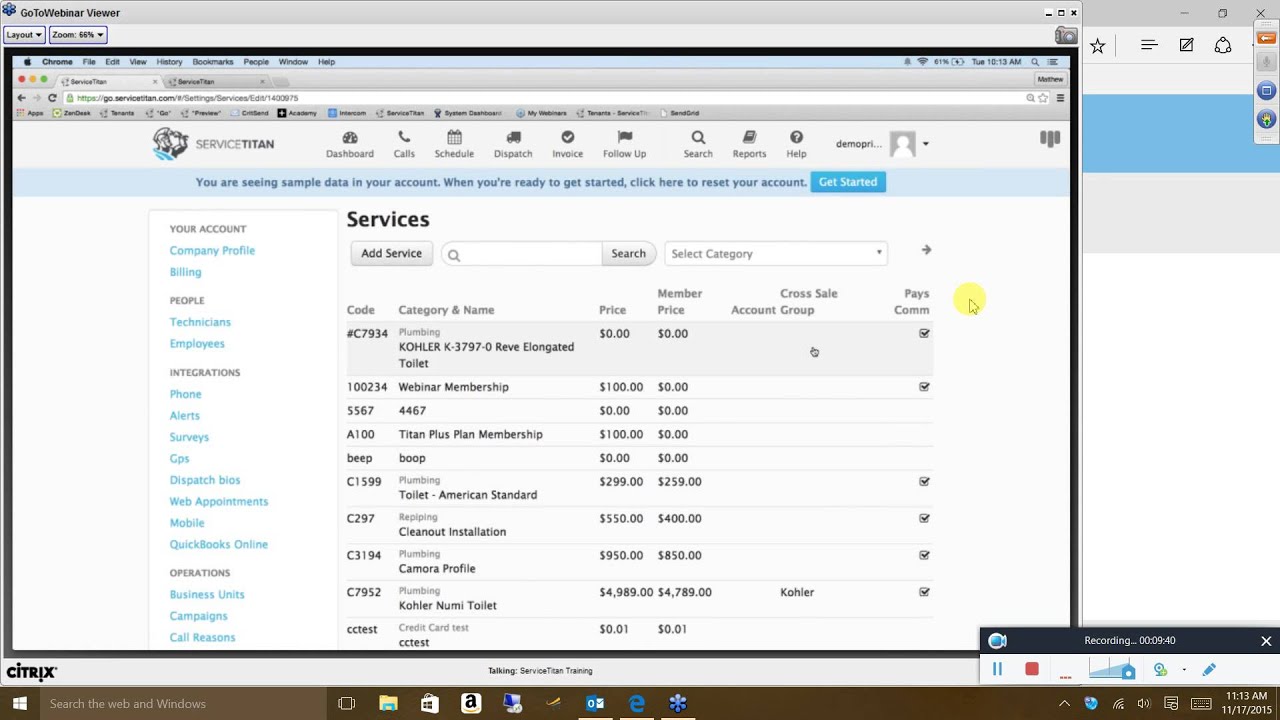Click the Edge share icon
Viewport: 1280px width, 720px height.
tap(1223, 45)
